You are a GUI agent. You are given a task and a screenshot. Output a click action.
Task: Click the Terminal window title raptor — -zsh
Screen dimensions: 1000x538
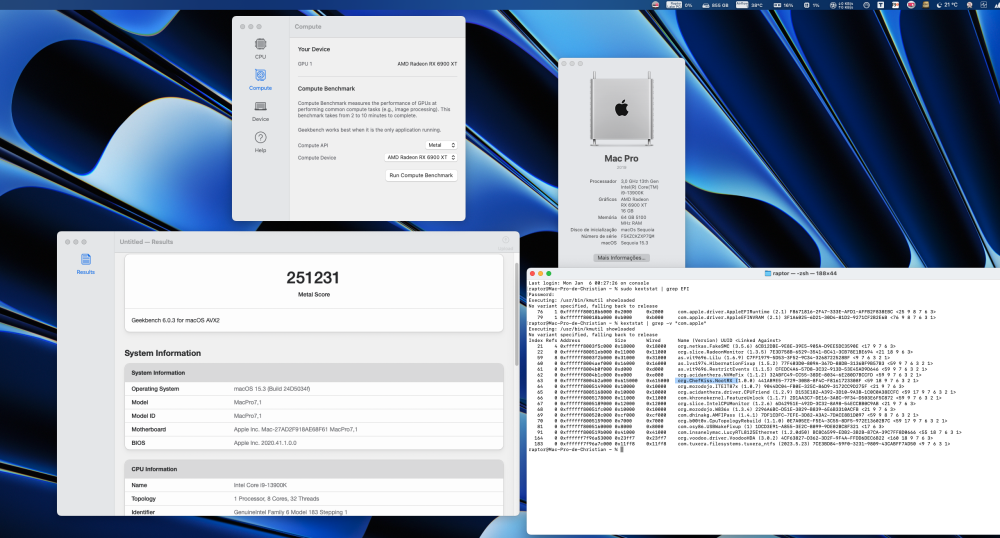tap(805, 273)
